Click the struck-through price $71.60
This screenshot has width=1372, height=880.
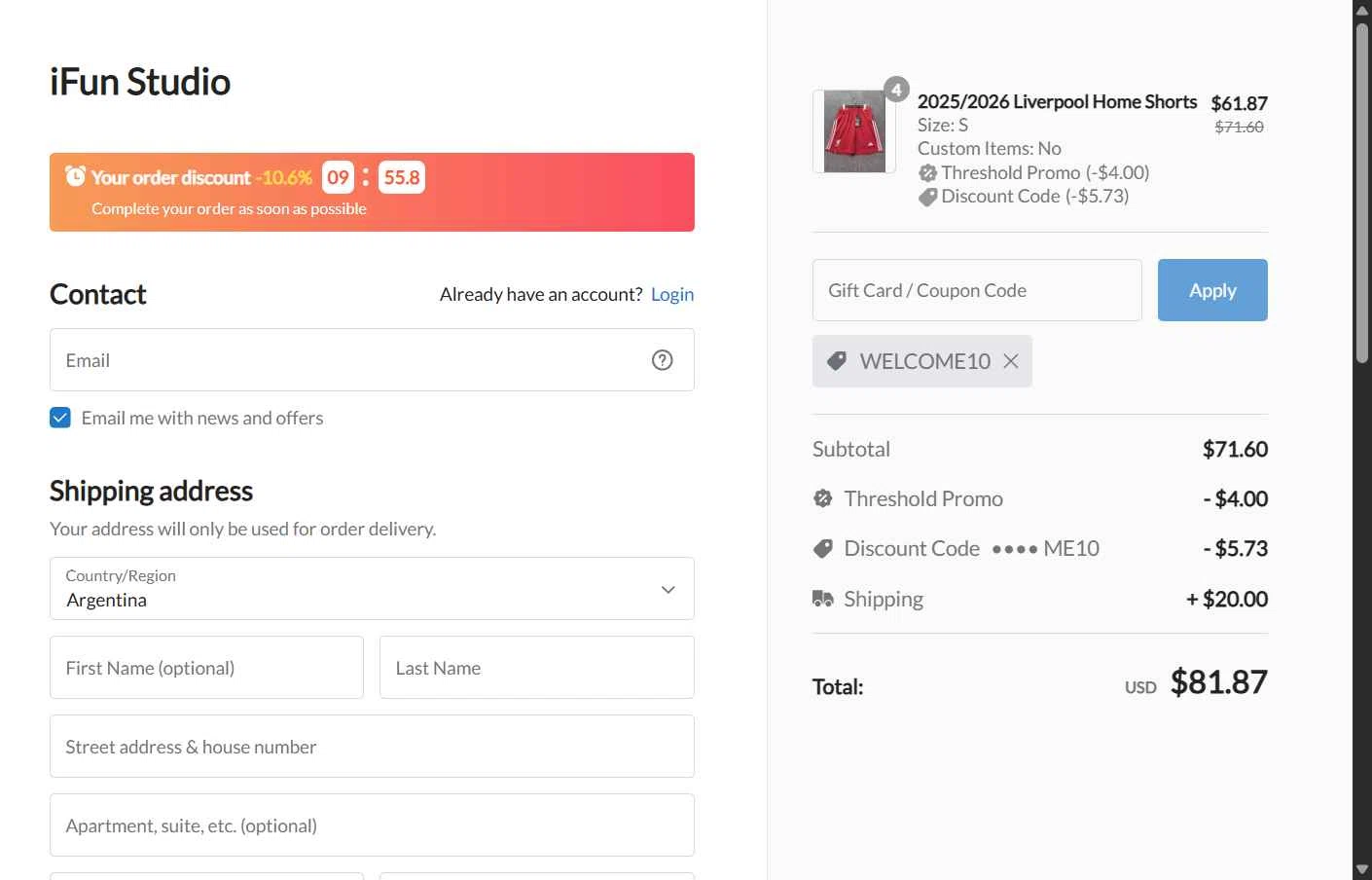tap(1239, 127)
